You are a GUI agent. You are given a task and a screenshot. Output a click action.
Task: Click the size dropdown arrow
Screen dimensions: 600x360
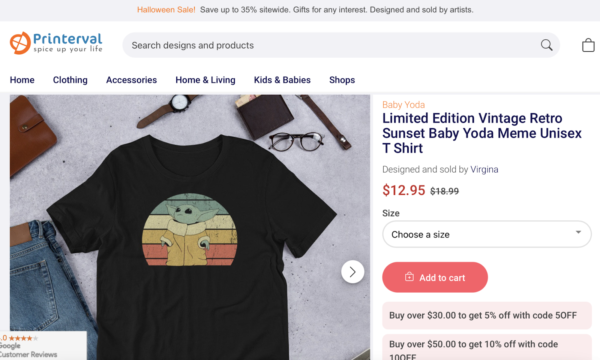point(578,232)
